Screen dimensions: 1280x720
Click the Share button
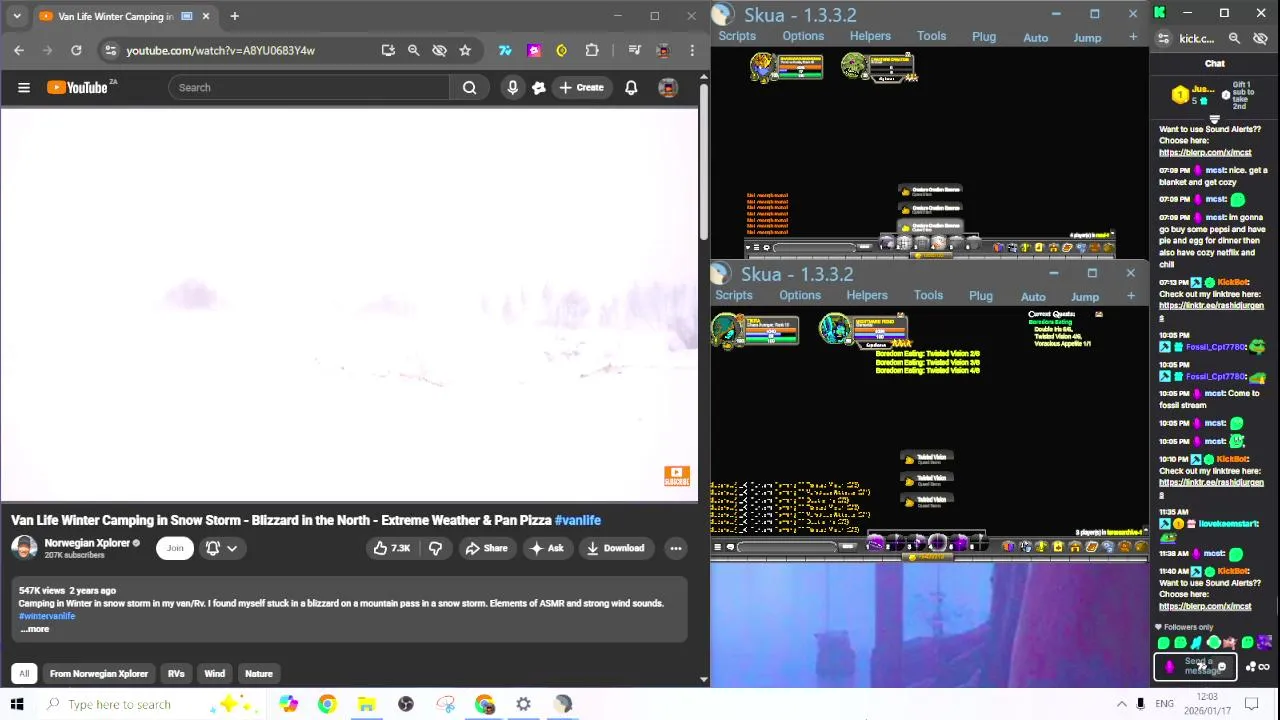(x=486, y=548)
